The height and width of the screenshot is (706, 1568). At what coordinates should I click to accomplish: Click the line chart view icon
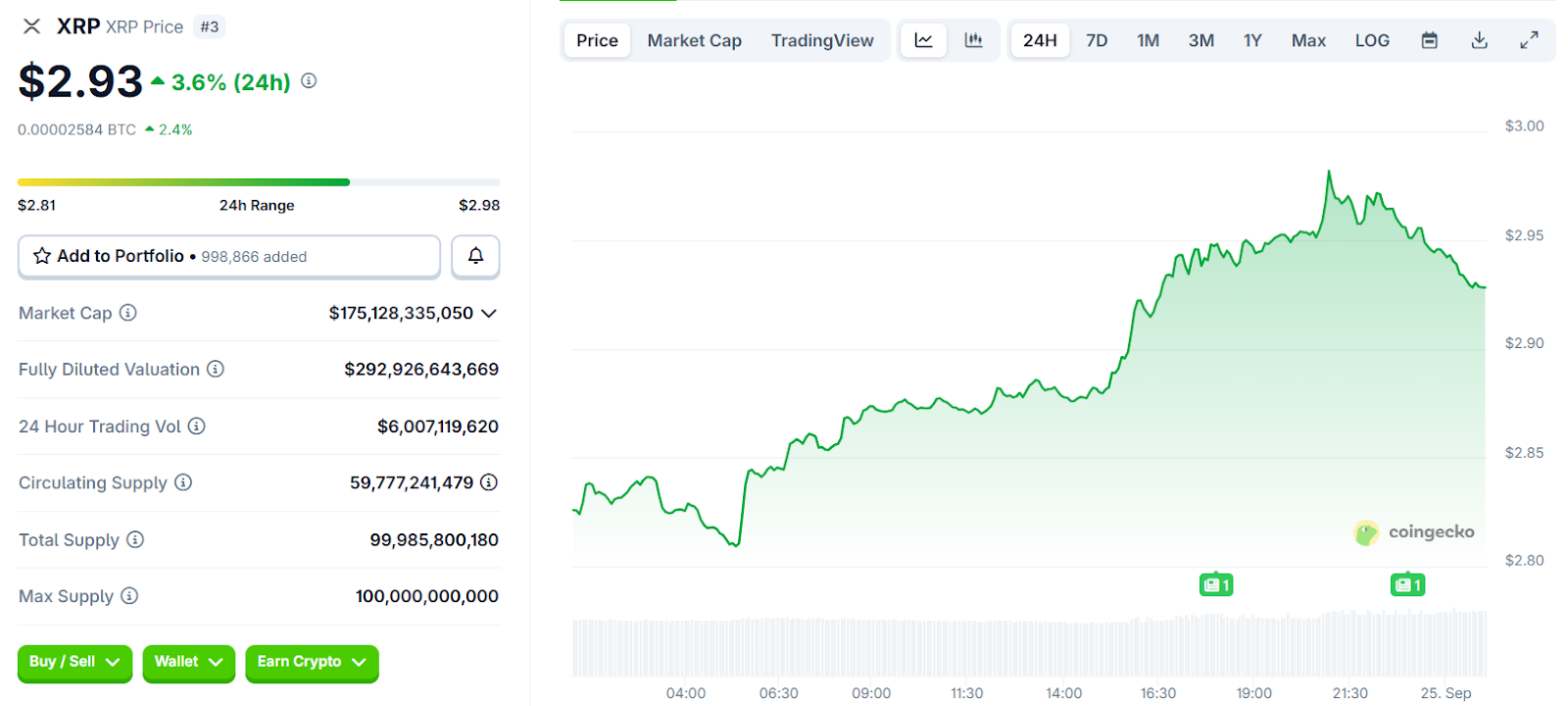click(923, 40)
